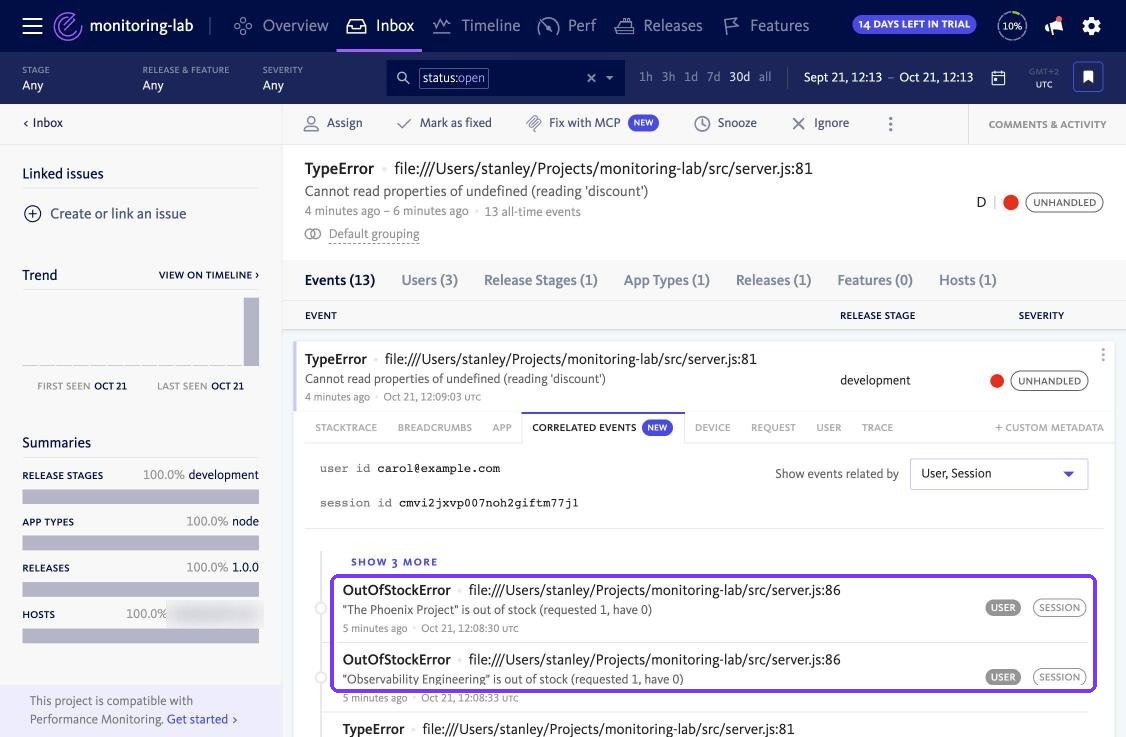Image resolution: width=1126 pixels, height=737 pixels.
Task: Select the 30d time range
Action: coord(739,77)
